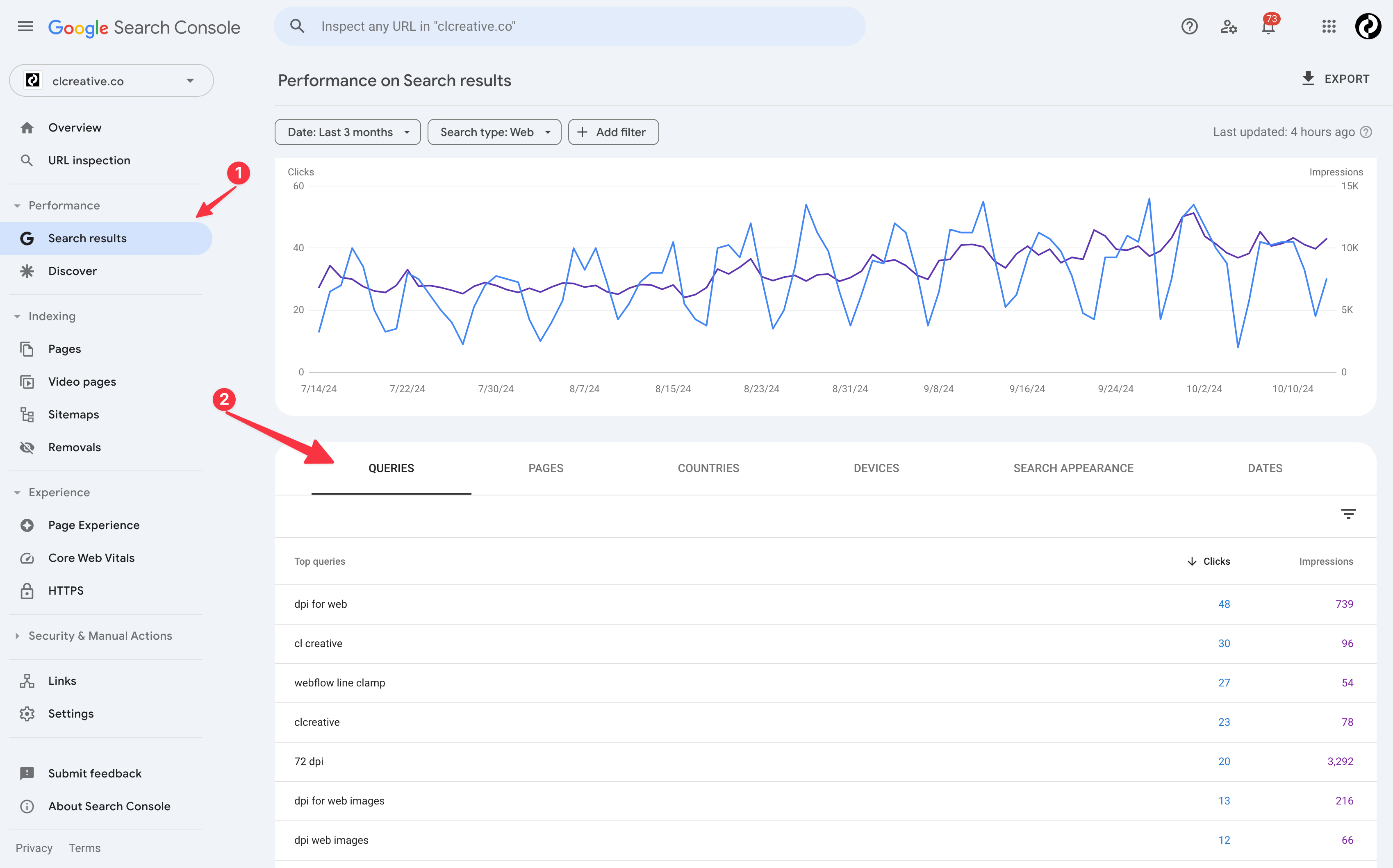Select Search results in sidebar
1393x868 pixels.
pyautogui.click(x=106, y=238)
